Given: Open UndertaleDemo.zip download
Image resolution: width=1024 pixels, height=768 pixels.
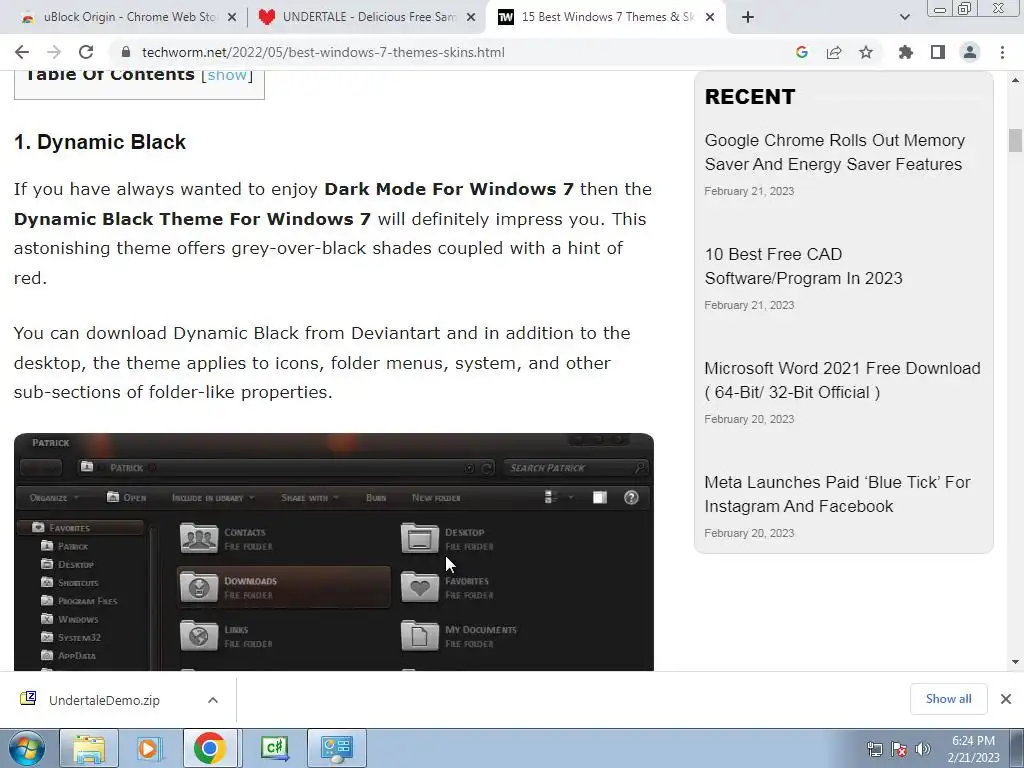Looking at the screenshot, I should 104,700.
